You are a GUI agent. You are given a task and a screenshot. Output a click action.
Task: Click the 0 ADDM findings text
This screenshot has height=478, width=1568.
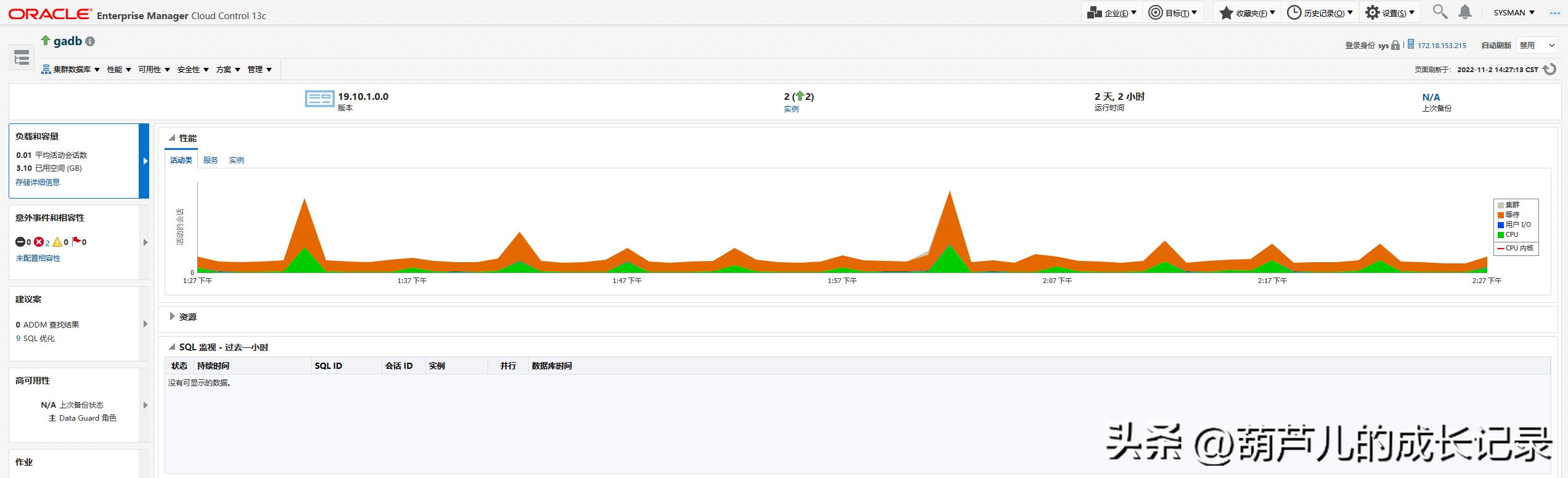(47, 325)
